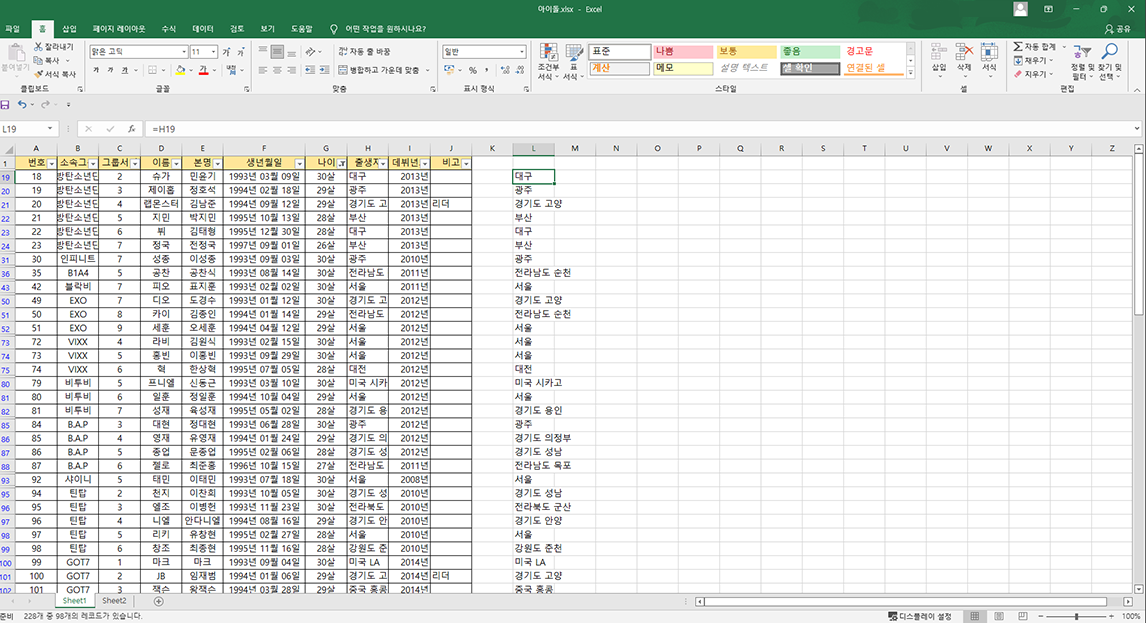Click the decrease decimal icon
Image resolution: width=1146 pixels, height=623 pixels.
(x=520, y=70)
